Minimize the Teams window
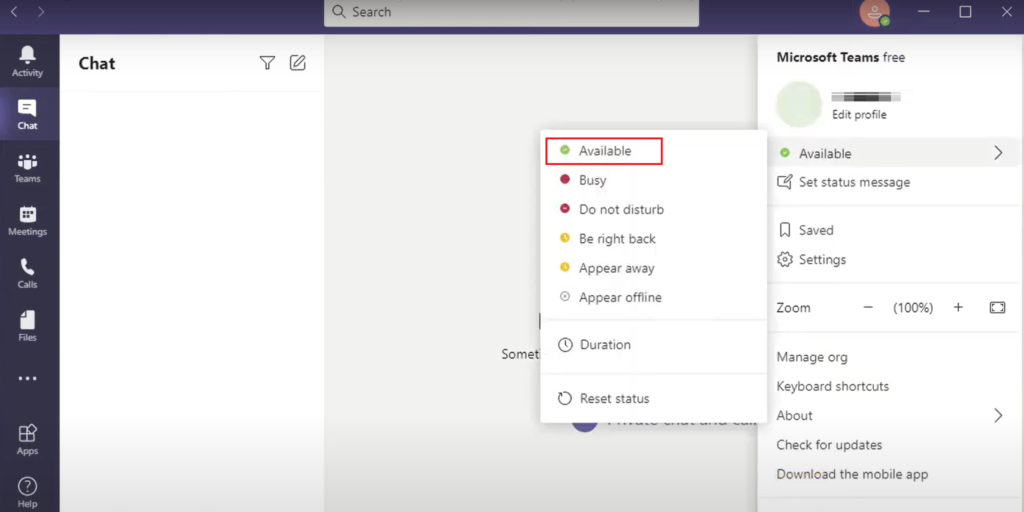Image resolution: width=1024 pixels, height=512 pixels. coord(924,12)
